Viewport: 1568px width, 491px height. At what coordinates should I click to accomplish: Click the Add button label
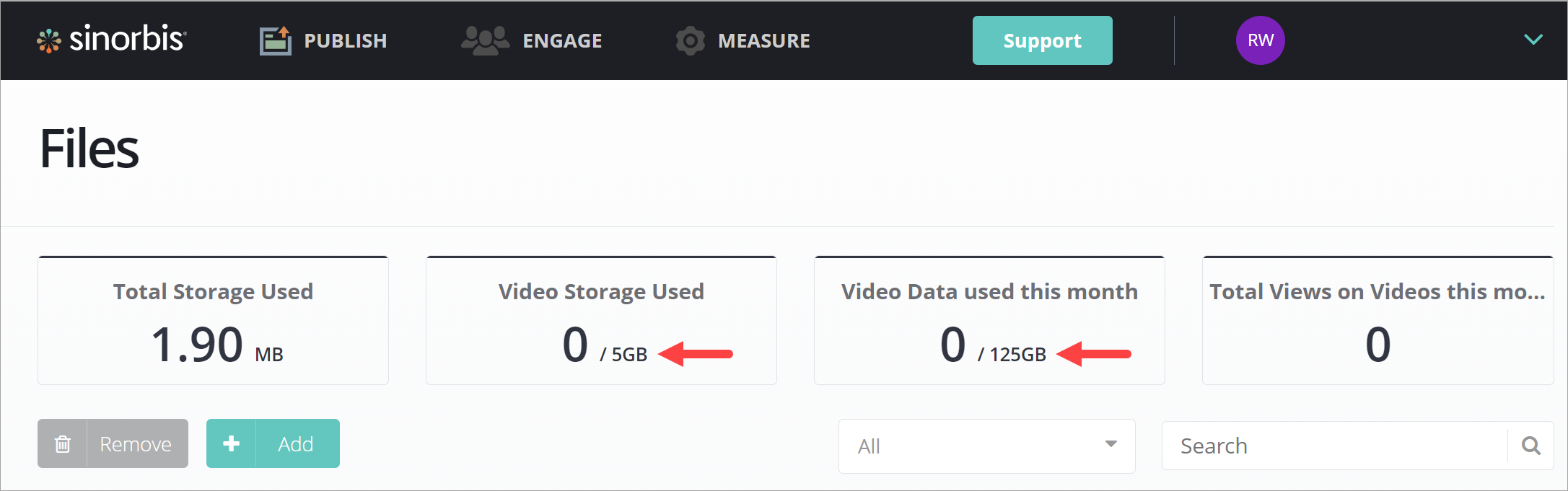[296, 444]
